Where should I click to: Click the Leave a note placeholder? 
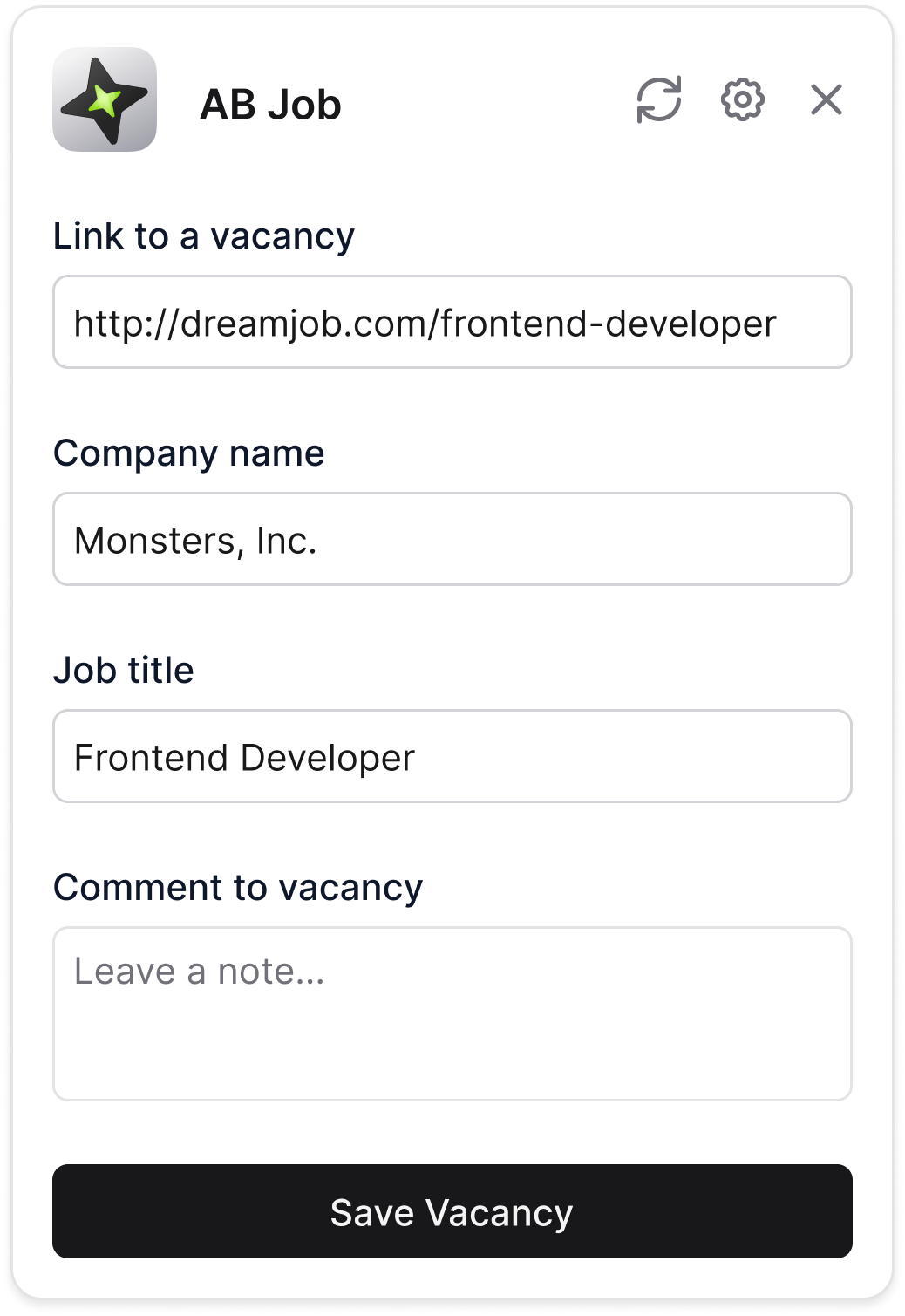coord(199,972)
